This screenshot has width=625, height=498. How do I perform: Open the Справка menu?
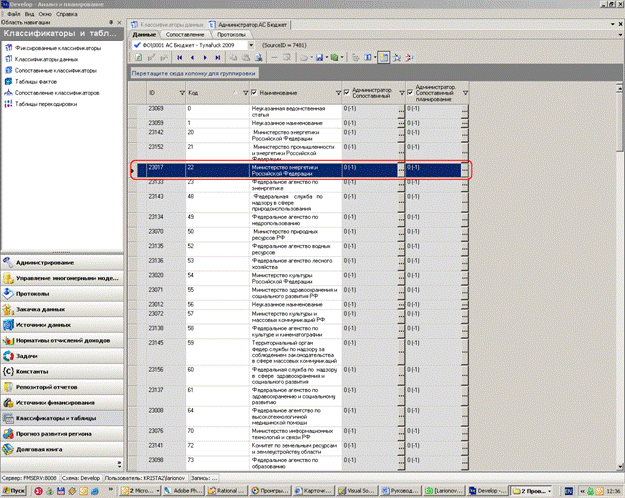pos(67,14)
